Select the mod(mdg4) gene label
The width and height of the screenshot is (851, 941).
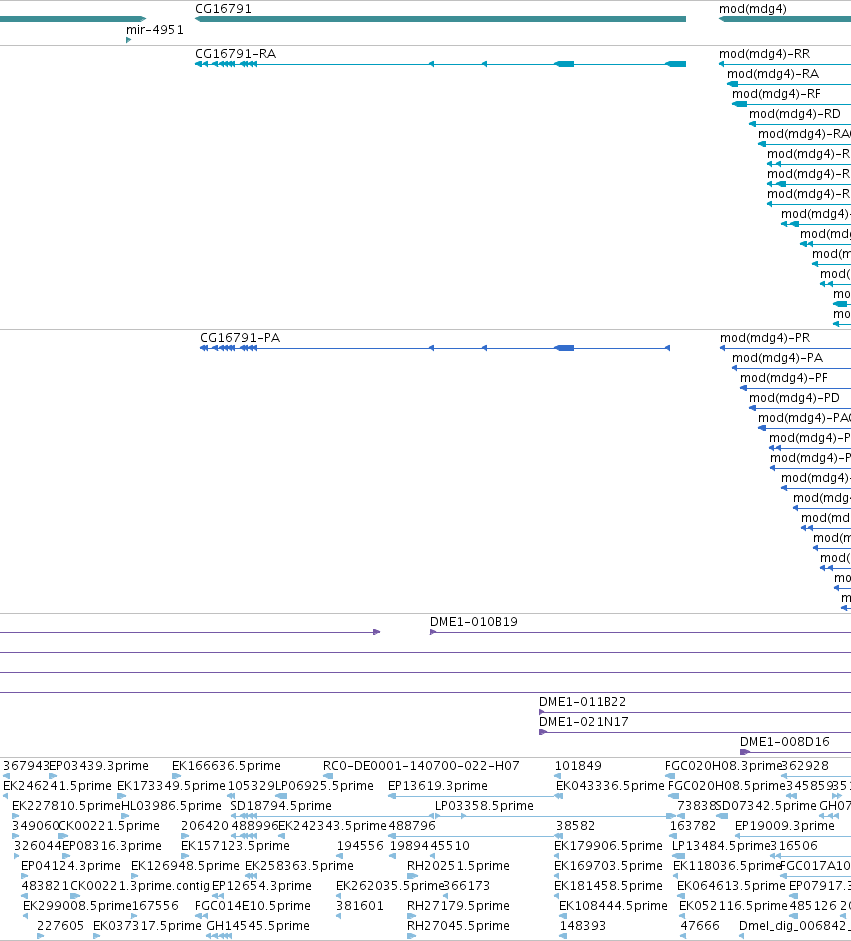click(x=753, y=9)
